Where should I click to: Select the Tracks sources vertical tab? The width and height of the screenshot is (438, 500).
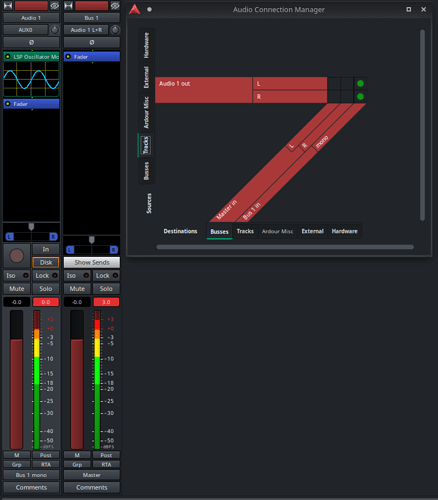tap(146, 145)
